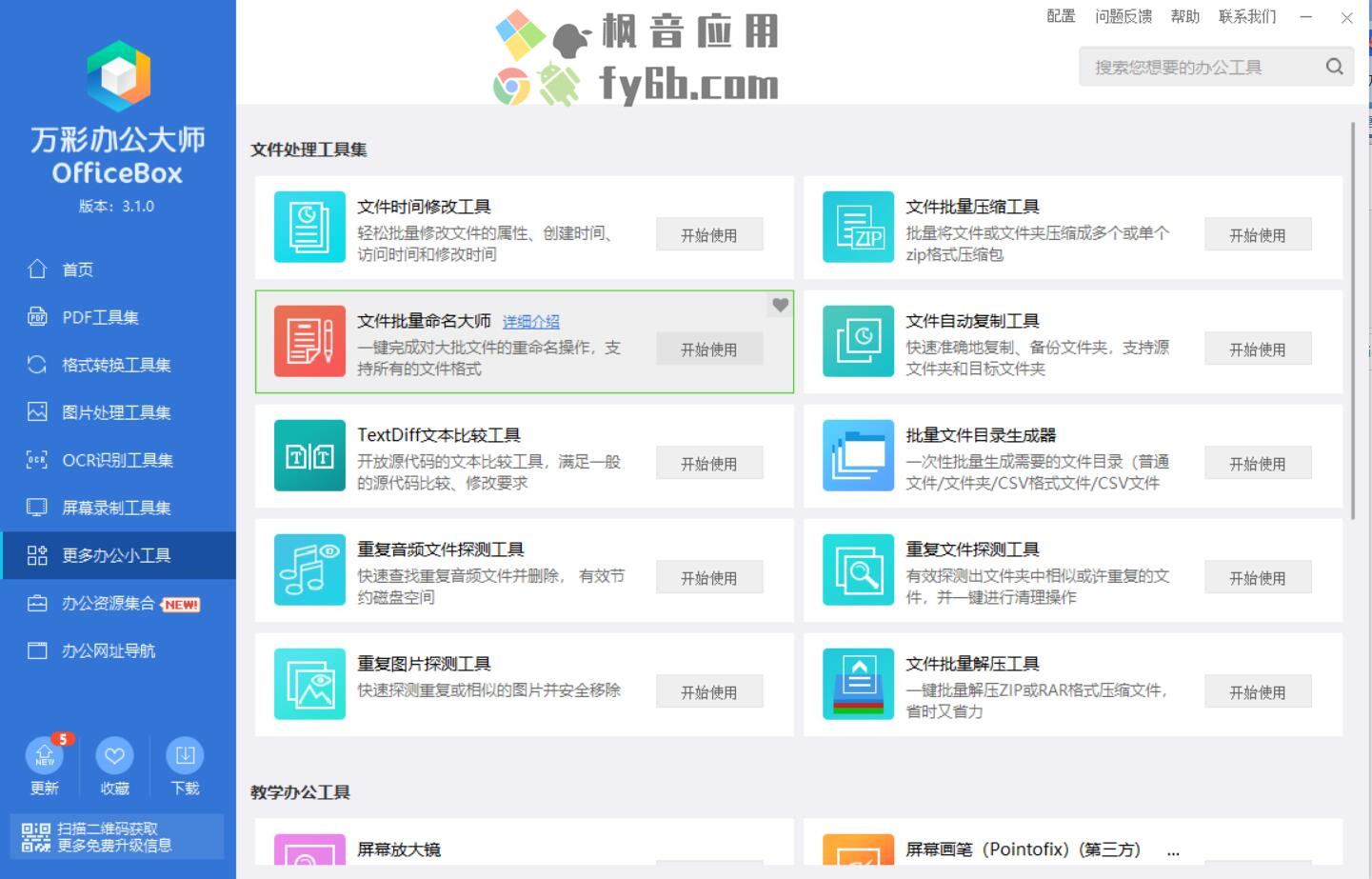
Task: Open 帮助 in the top bar
Action: (x=1185, y=16)
